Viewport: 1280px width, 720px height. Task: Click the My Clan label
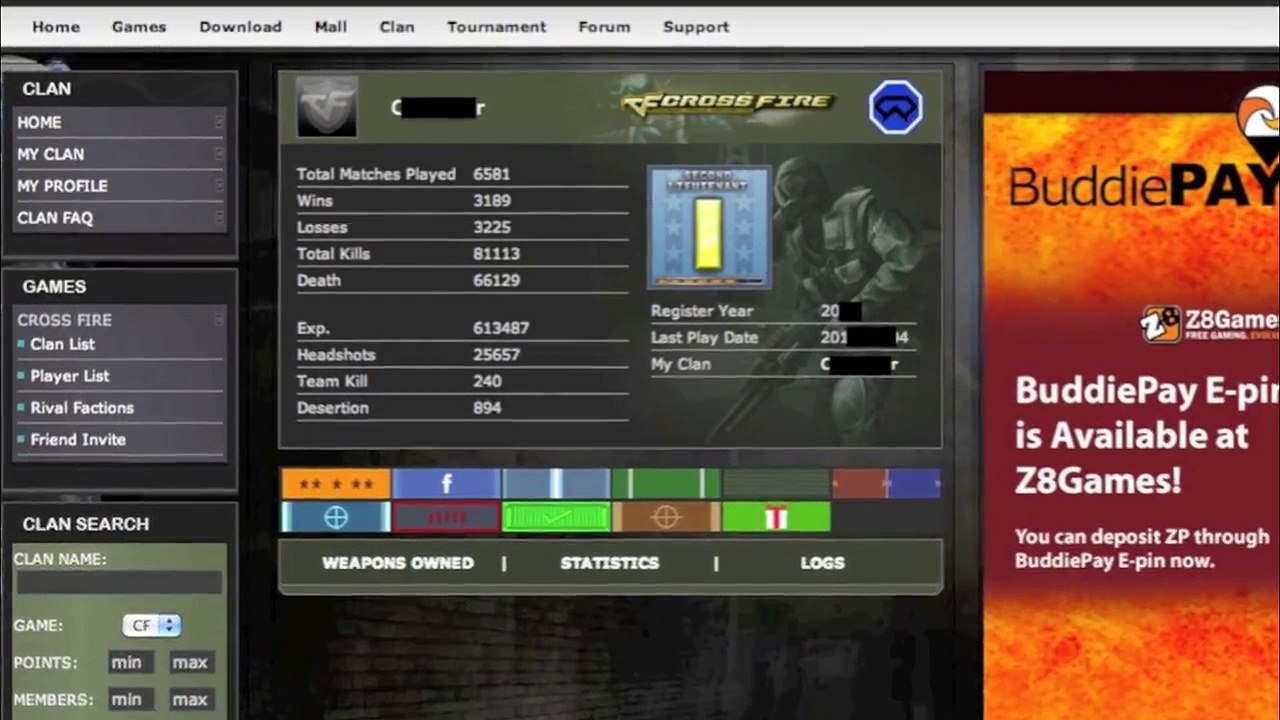[x=681, y=364]
